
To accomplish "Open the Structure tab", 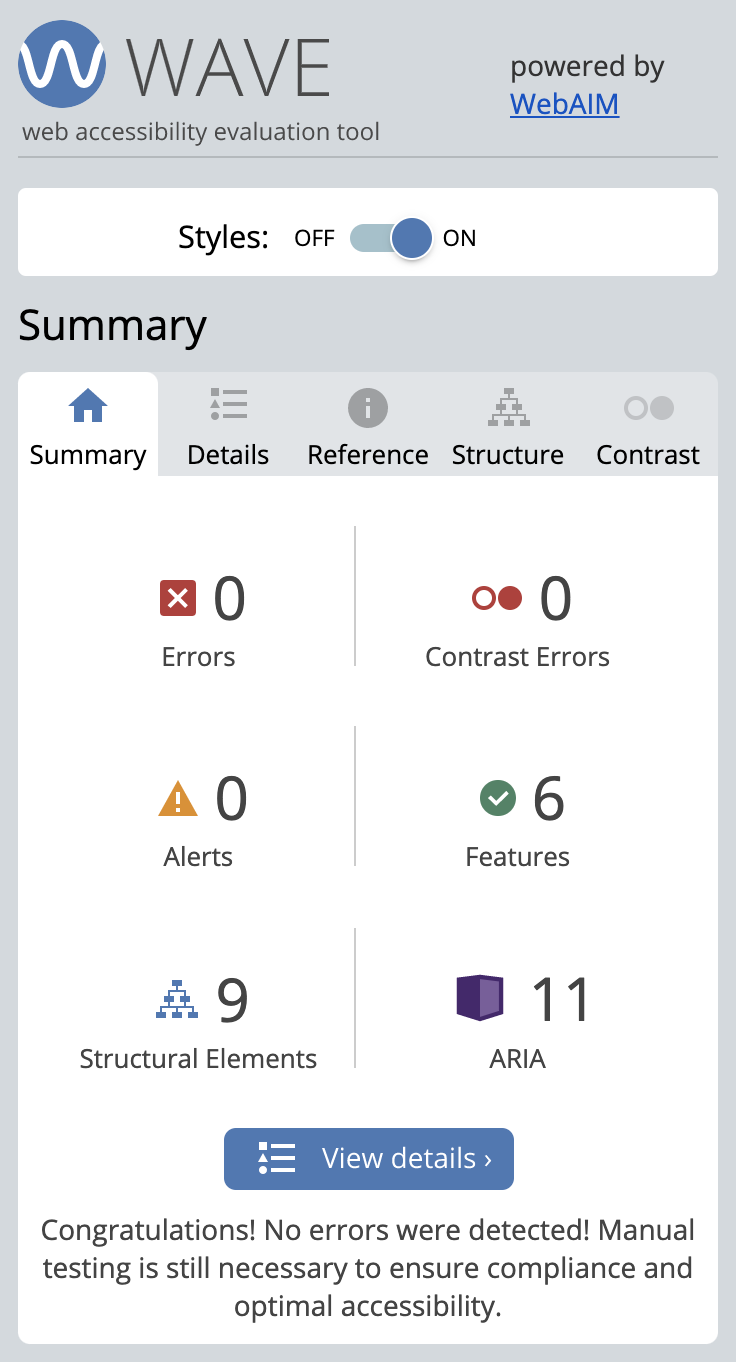I will [x=507, y=425].
